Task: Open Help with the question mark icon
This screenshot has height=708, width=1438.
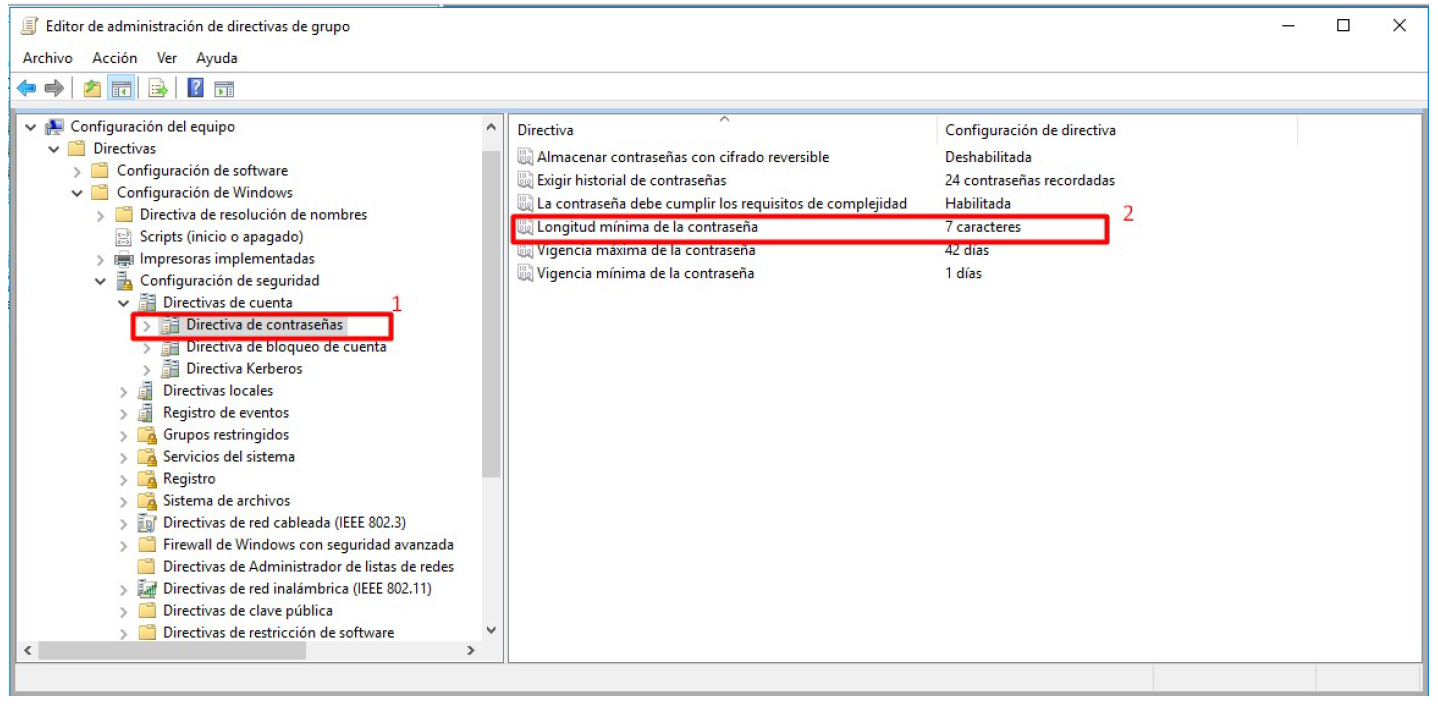Action: click(196, 89)
